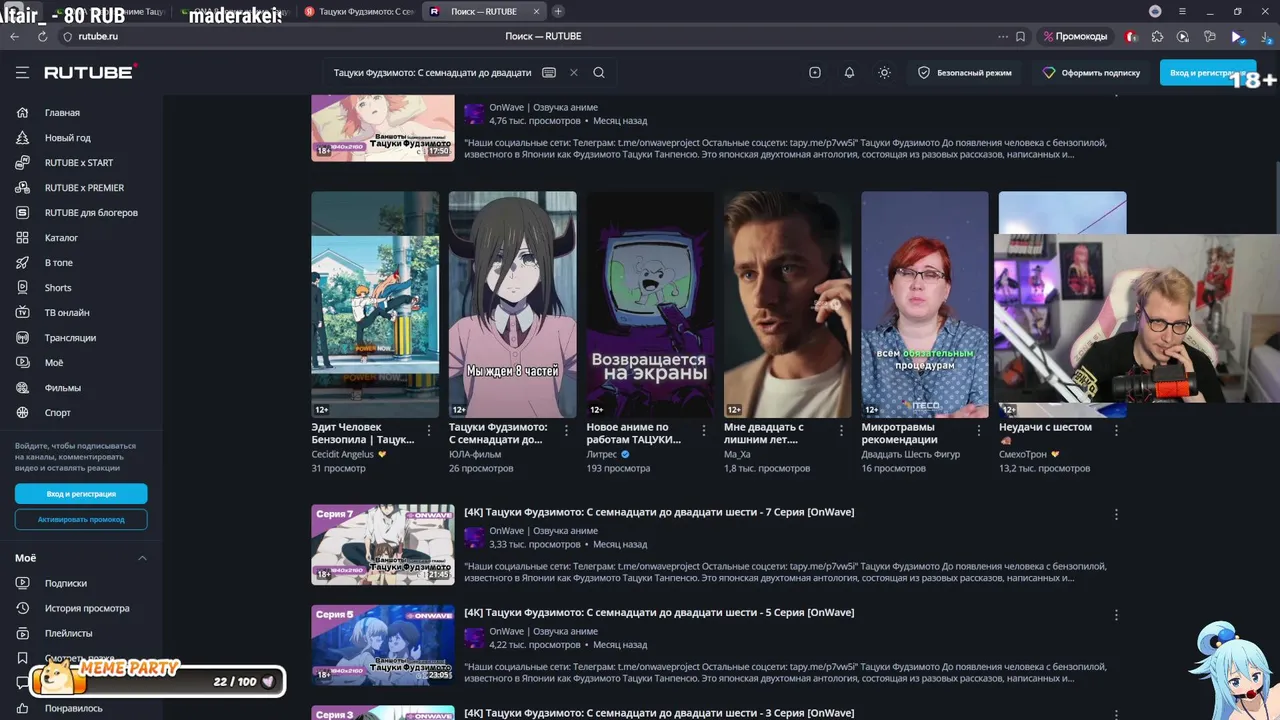Open options for Микротравмы рекомендации short
The image size is (1280, 720).
tap(979, 430)
